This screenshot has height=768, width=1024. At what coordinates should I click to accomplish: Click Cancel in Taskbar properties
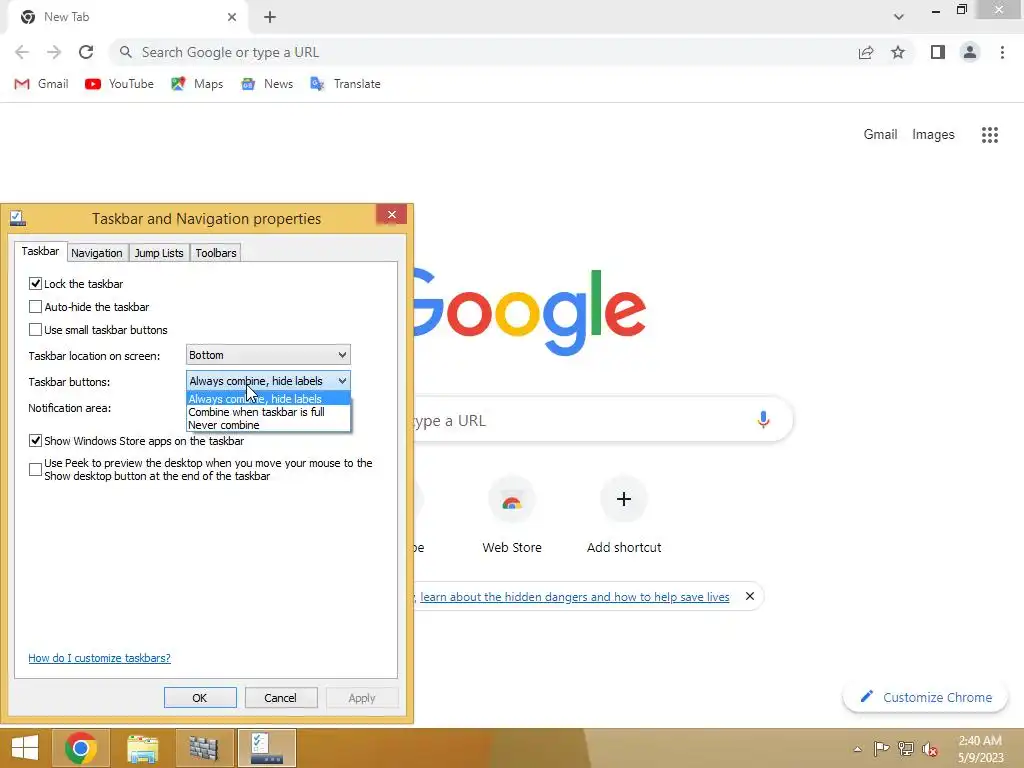[x=281, y=697]
